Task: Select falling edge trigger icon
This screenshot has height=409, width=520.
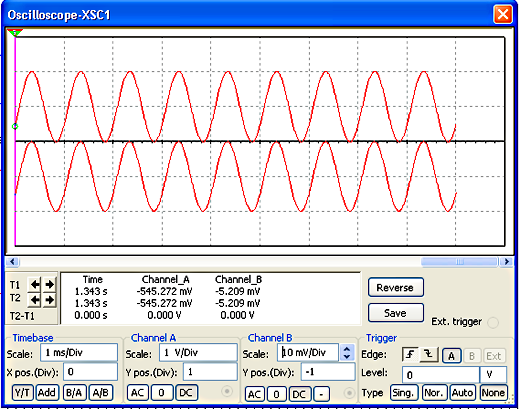Action: click(429, 355)
